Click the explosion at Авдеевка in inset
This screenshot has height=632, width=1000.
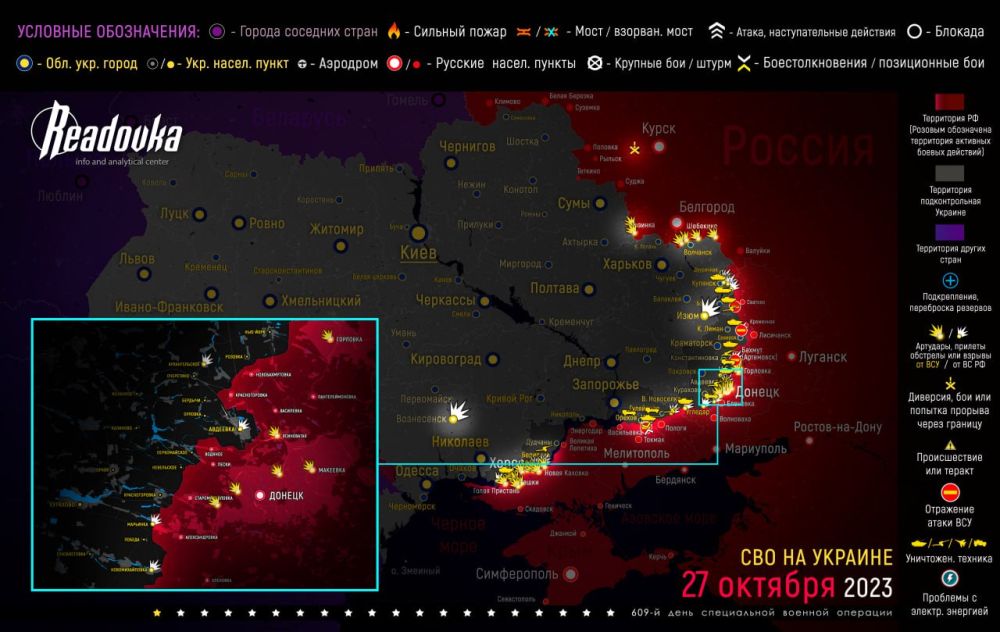point(243,423)
